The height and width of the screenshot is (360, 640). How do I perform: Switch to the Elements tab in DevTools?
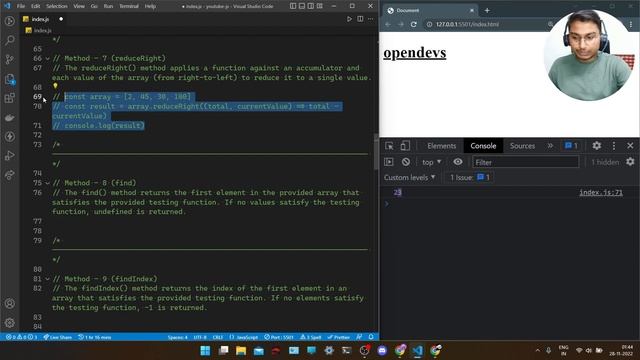[x=441, y=146]
